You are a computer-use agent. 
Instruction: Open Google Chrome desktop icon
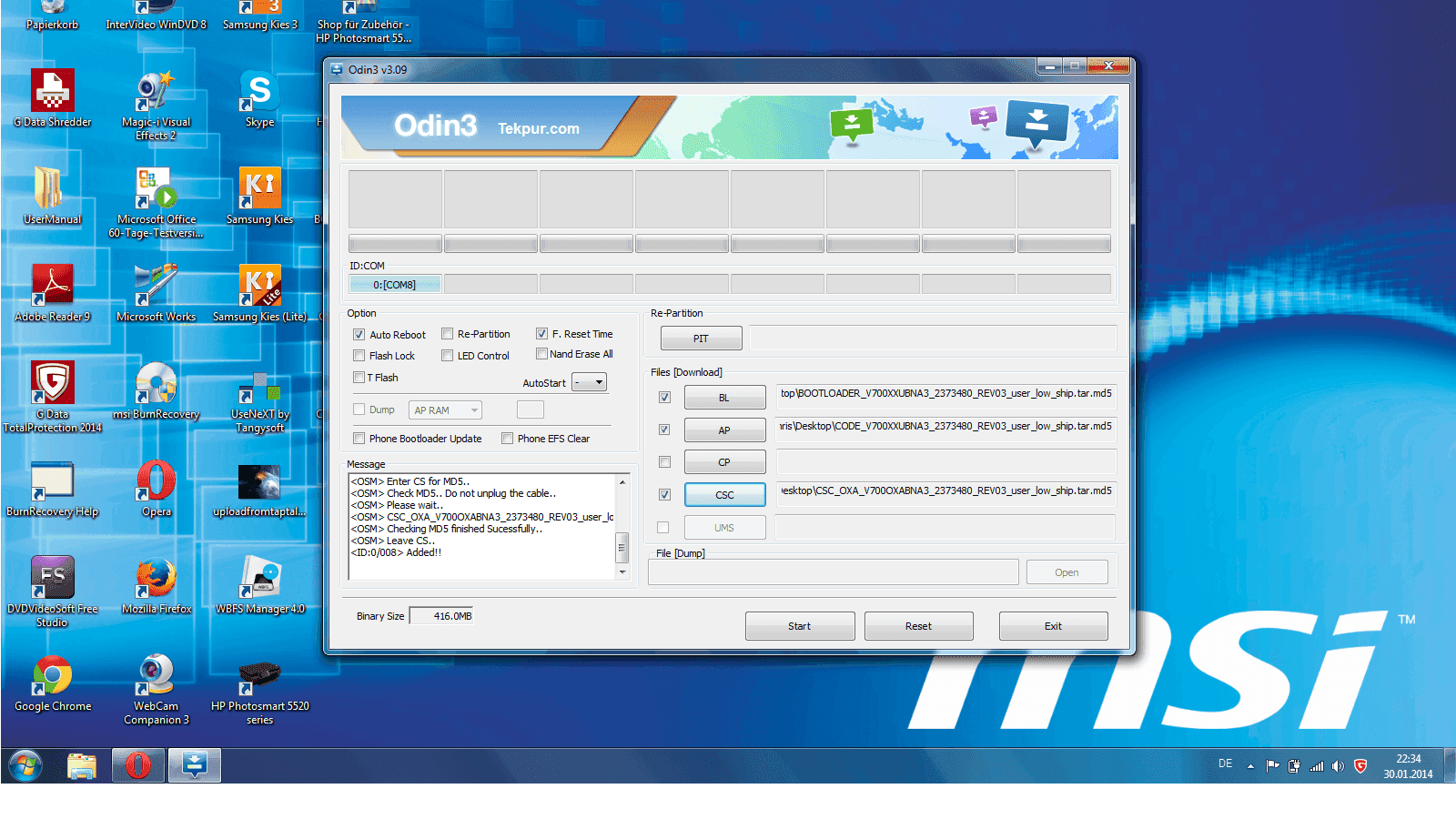tap(53, 682)
